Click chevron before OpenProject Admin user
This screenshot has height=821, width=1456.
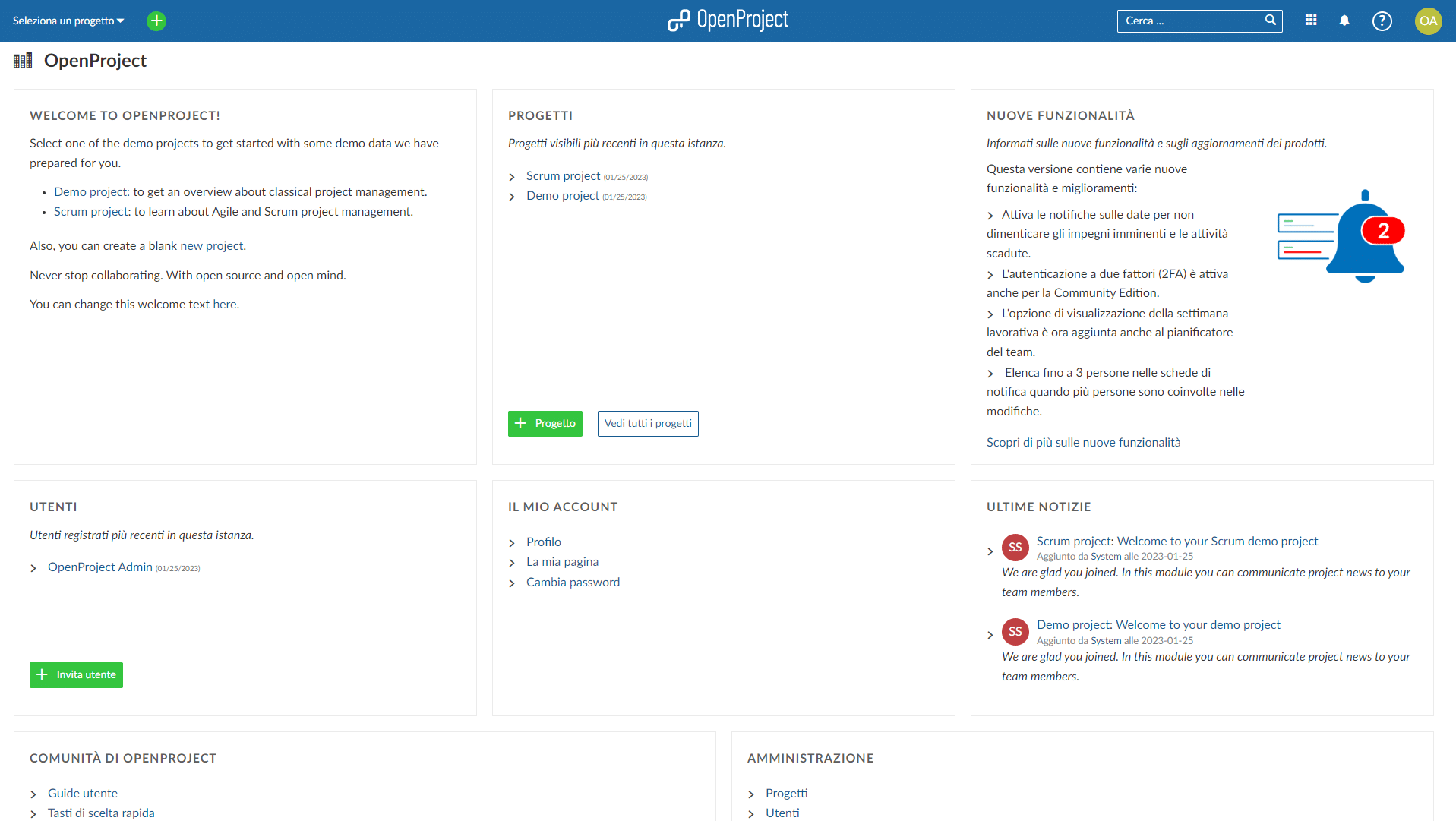tap(33, 568)
